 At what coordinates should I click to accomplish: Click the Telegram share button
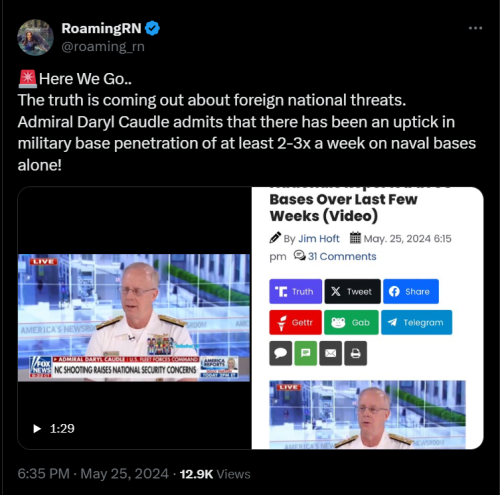pos(417,322)
